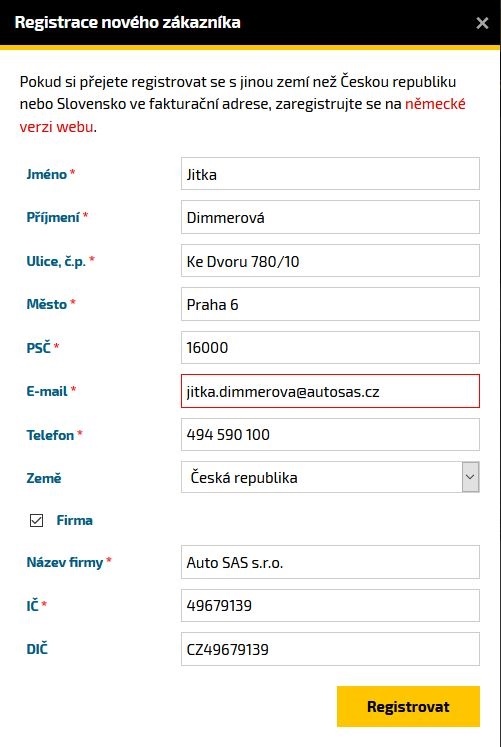Screen dimensions: 501x747
Task: Focus the Jméno field containing Jitka
Action: 330,174
